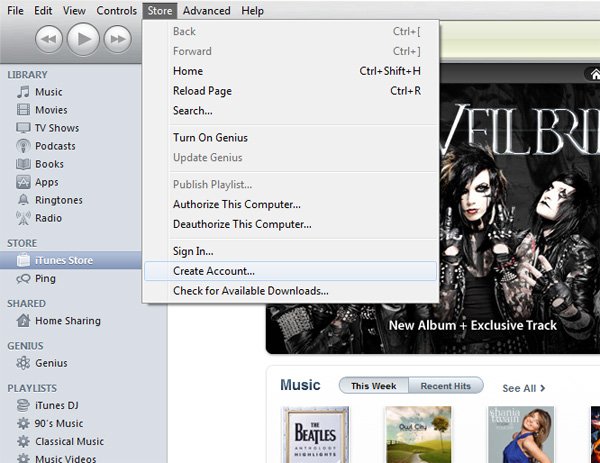Open the Help menu
600x463 pixels.
252,11
